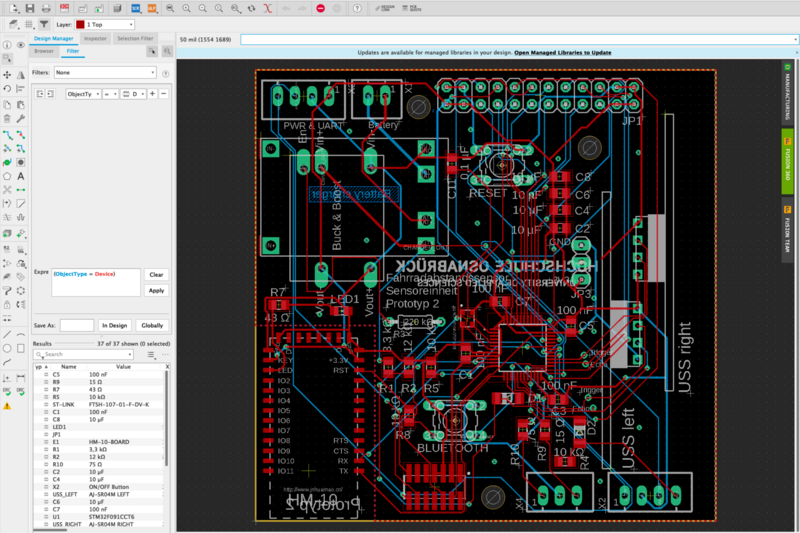The image size is (800, 533).
Task: Click the command line input field
Action: (x=518, y=39)
